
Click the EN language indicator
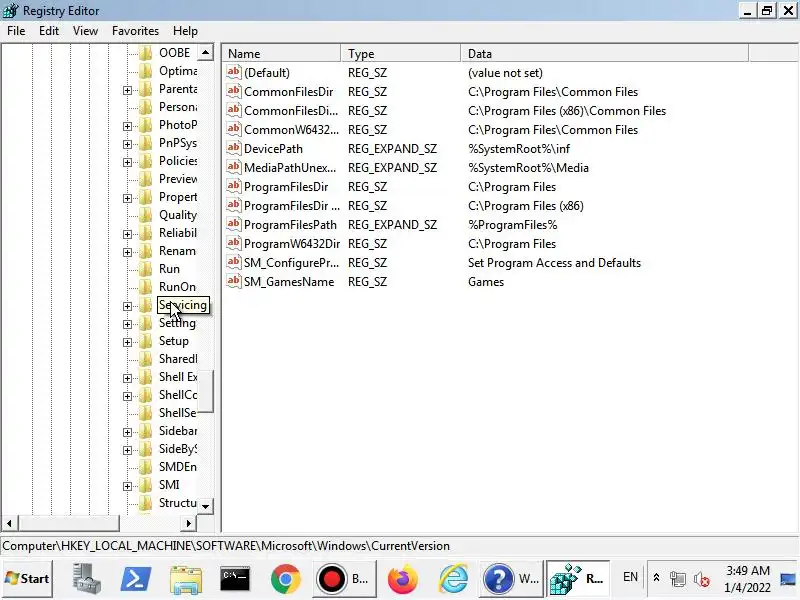coord(630,577)
